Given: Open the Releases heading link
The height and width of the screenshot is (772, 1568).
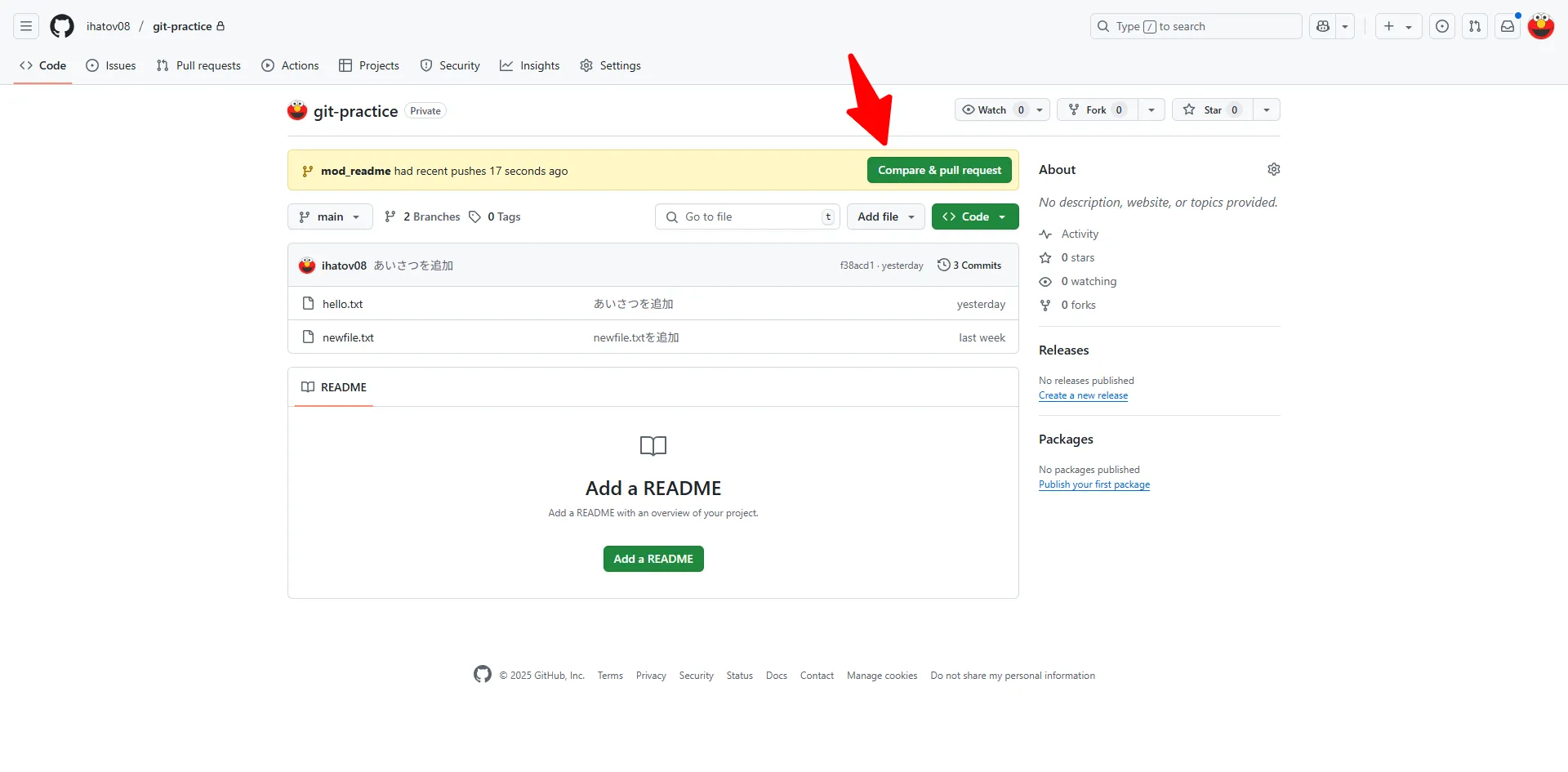Looking at the screenshot, I should (1063, 350).
